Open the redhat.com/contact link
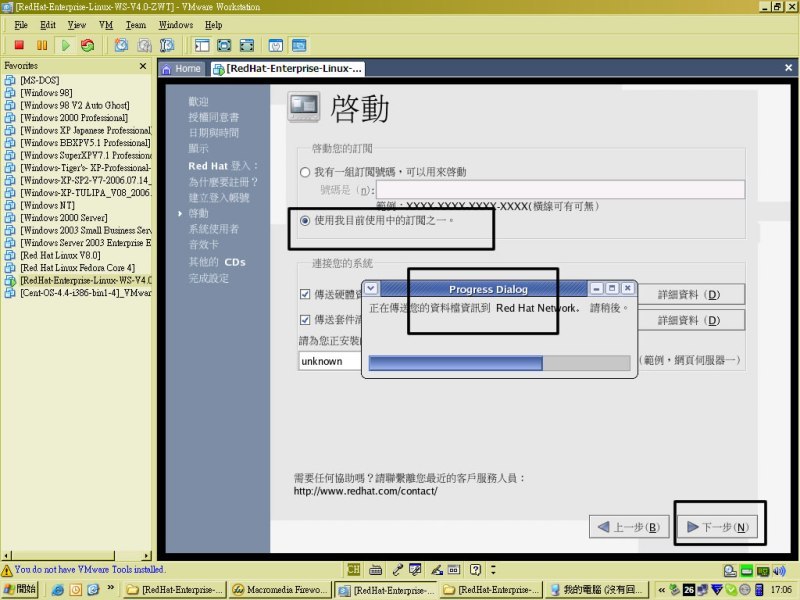This screenshot has width=800, height=600. tap(365, 491)
